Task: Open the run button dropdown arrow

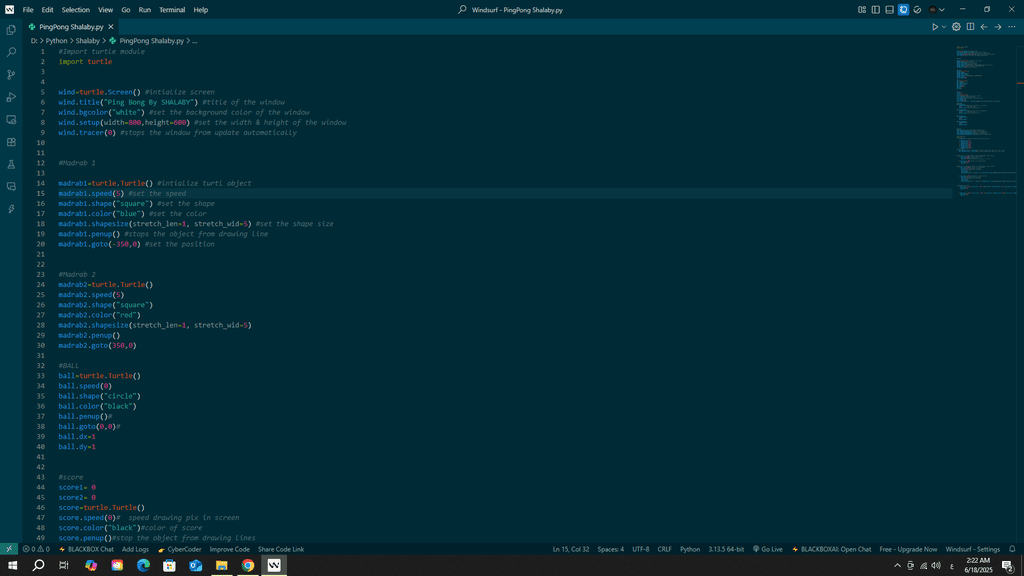Action: click(944, 27)
